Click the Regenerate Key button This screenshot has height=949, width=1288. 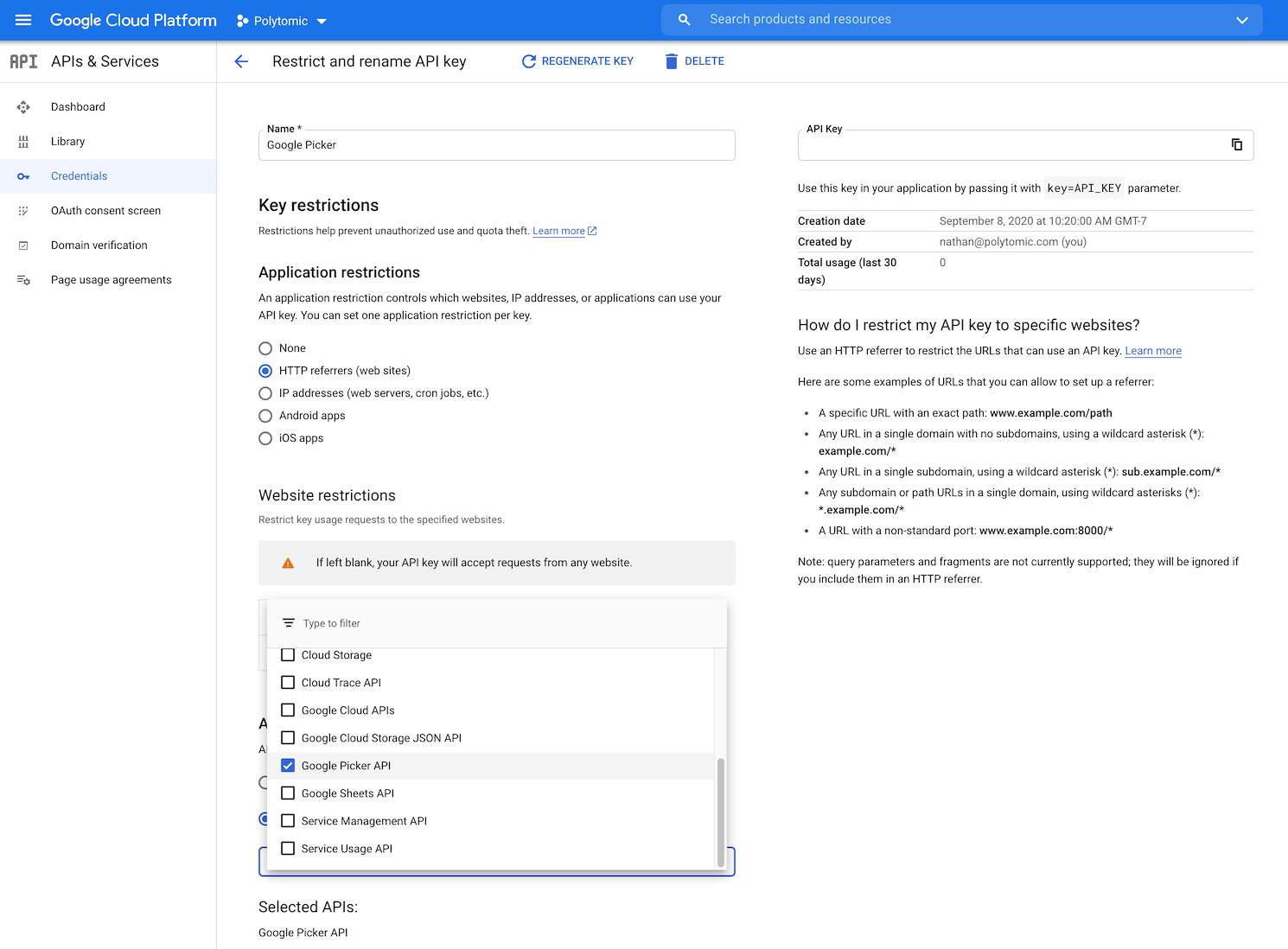tap(577, 61)
